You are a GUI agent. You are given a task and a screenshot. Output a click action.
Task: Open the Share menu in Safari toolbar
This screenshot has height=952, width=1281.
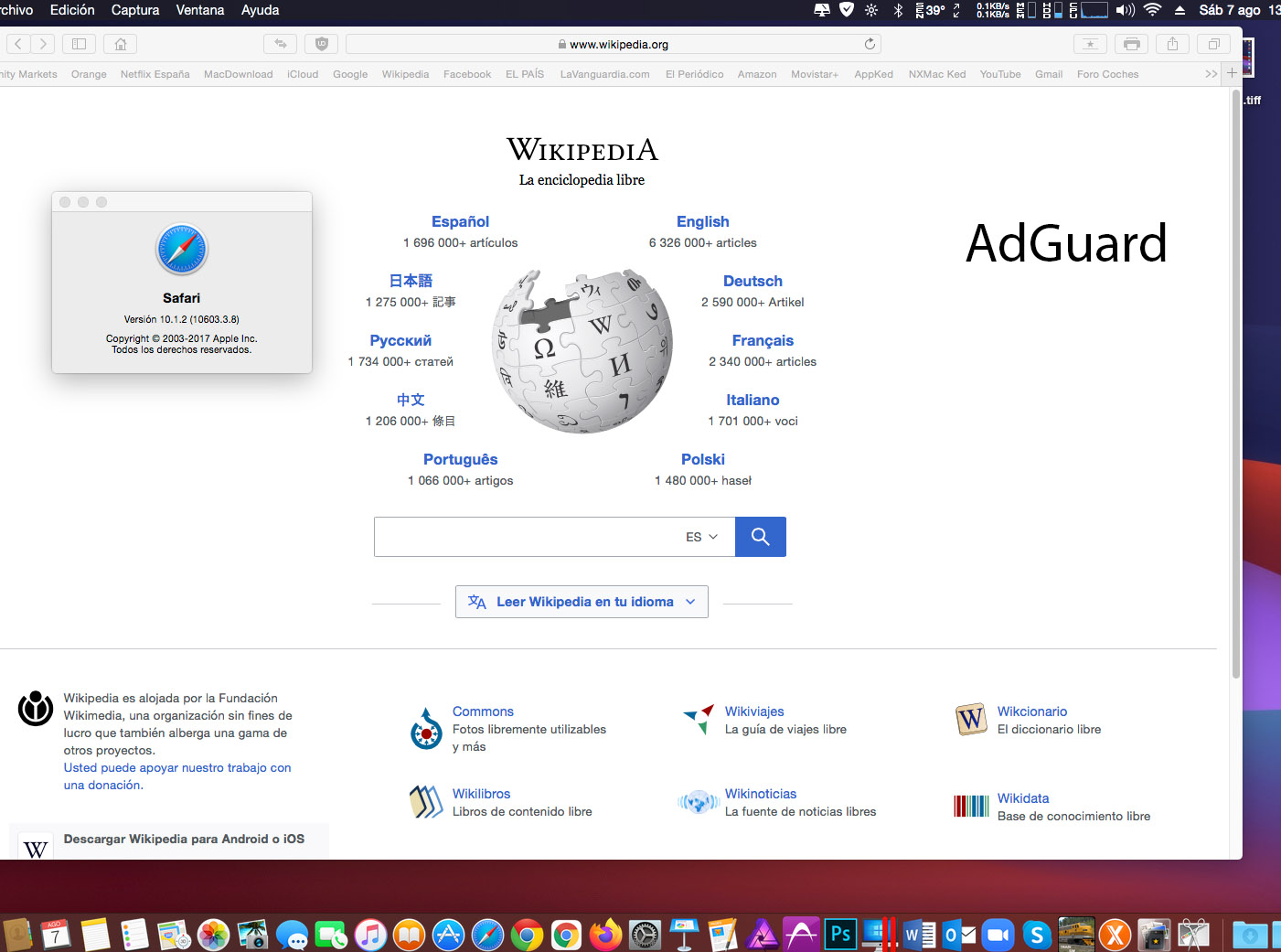[1172, 44]
